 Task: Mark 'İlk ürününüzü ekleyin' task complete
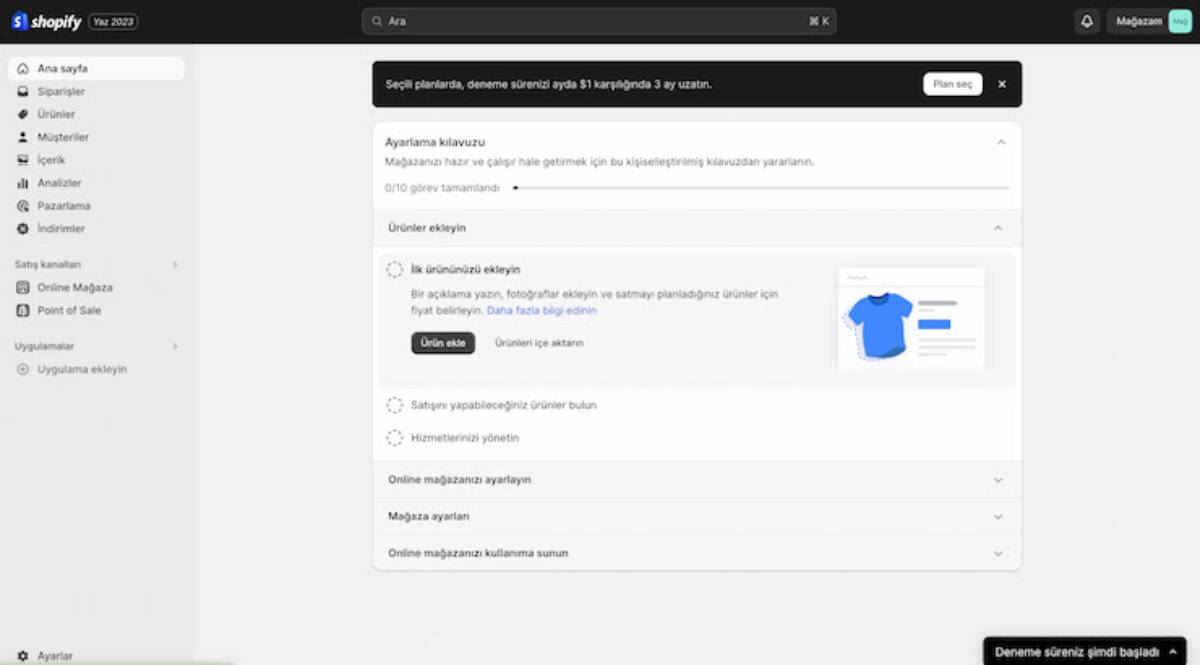pyautogui.click(x=395, y=270)
